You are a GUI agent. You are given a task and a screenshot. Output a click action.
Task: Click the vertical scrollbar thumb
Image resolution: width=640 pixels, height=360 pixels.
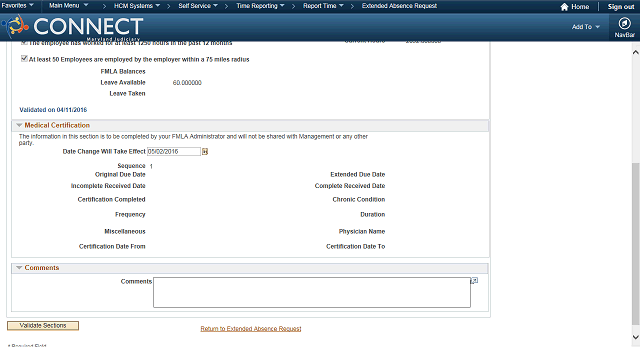click(x=636, y=243)
